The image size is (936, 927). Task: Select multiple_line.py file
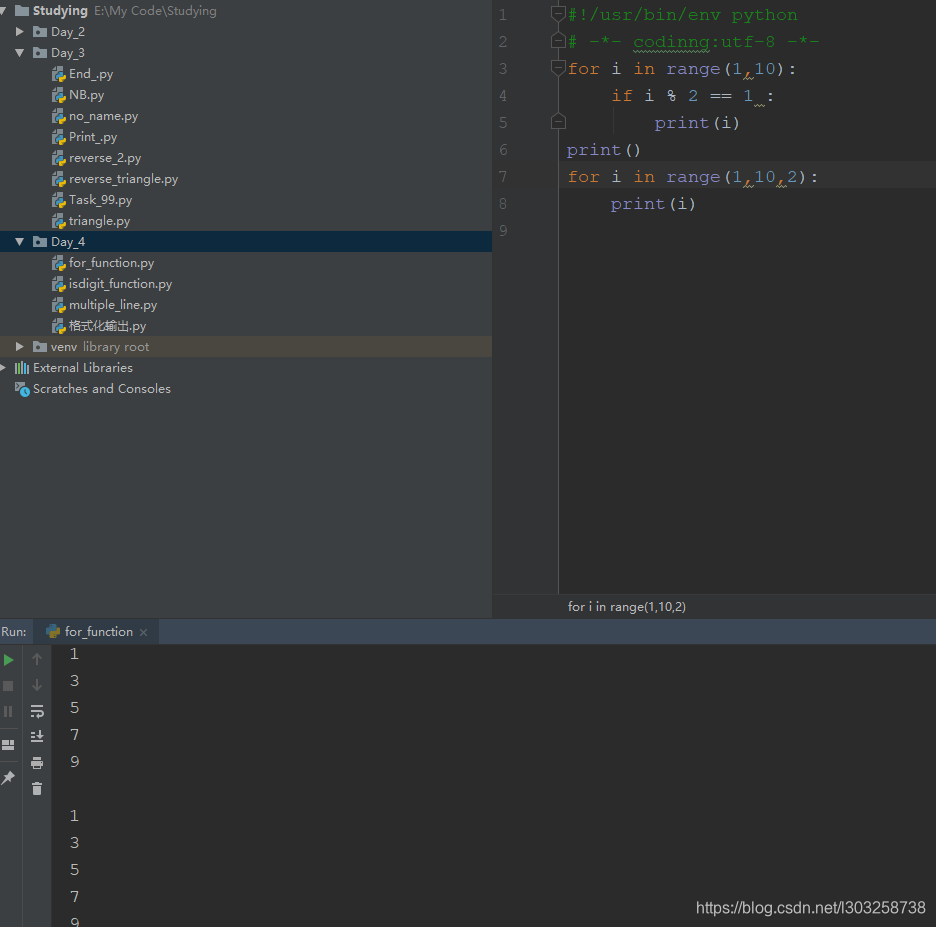click(x=113, y=304)
